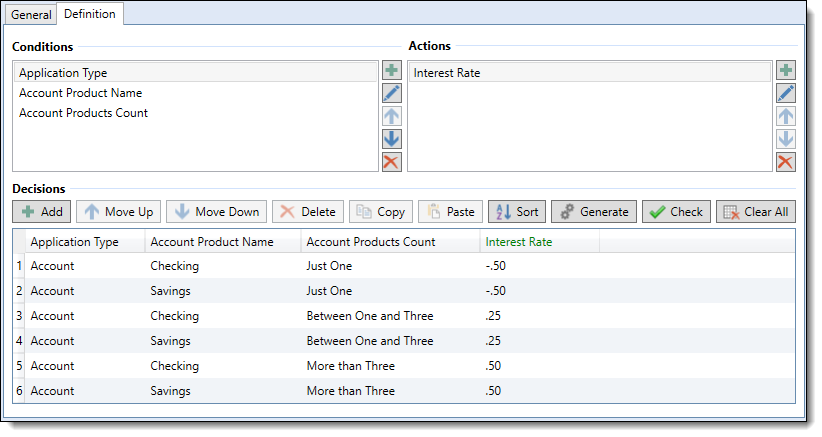This screenshot has width=822, height=437.
Task: Click the Delete decision button
Action: pyautogui.click(x=308, y=212)
